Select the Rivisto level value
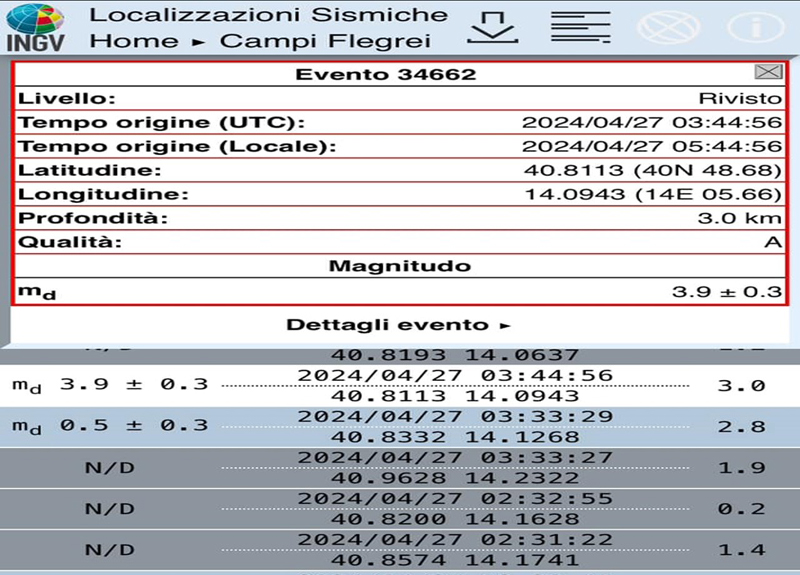Viewport: 800px width, 575px height. click(740, 98)
